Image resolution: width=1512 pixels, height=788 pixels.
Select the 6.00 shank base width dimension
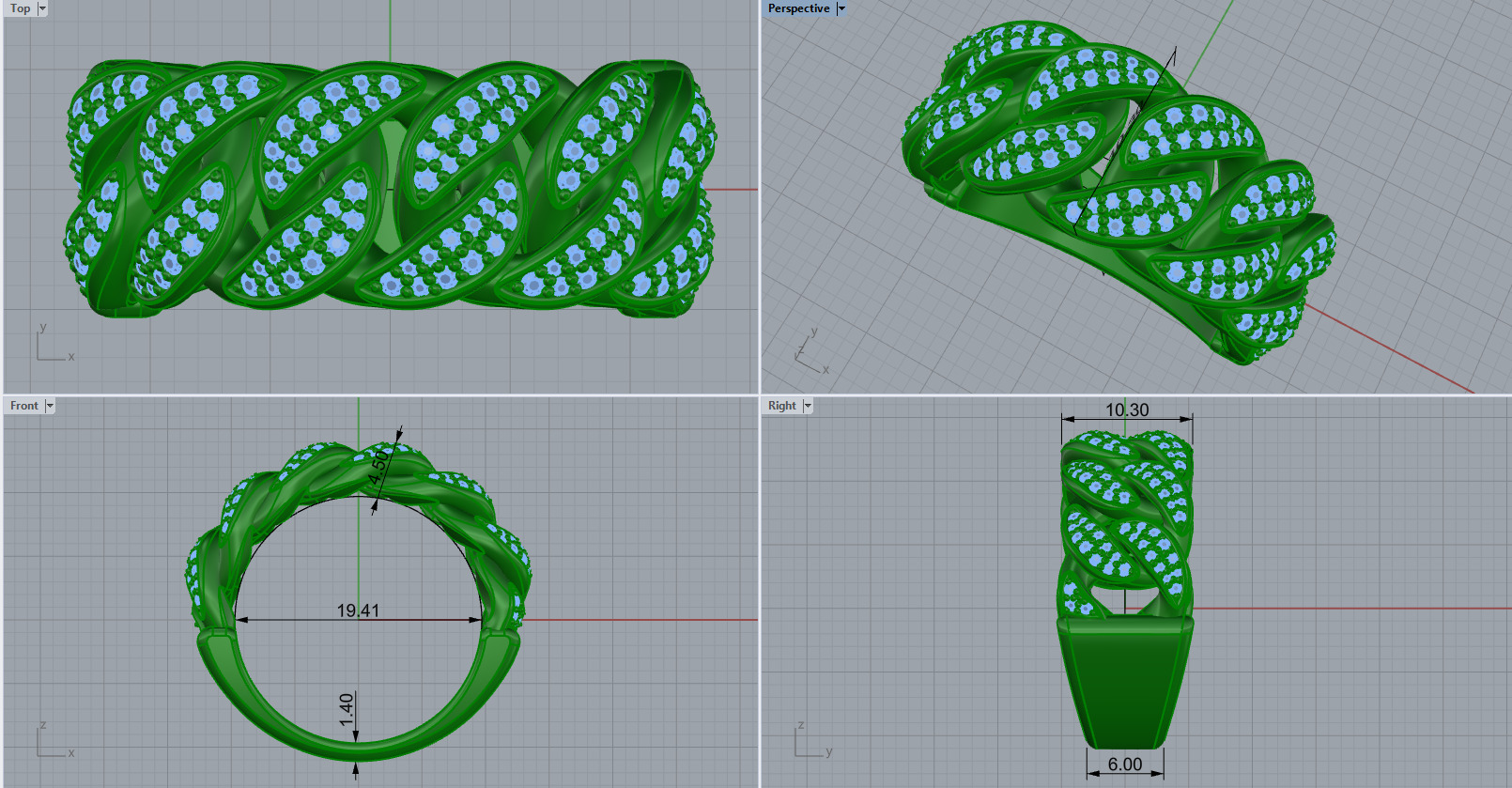tap(1125, 765)
